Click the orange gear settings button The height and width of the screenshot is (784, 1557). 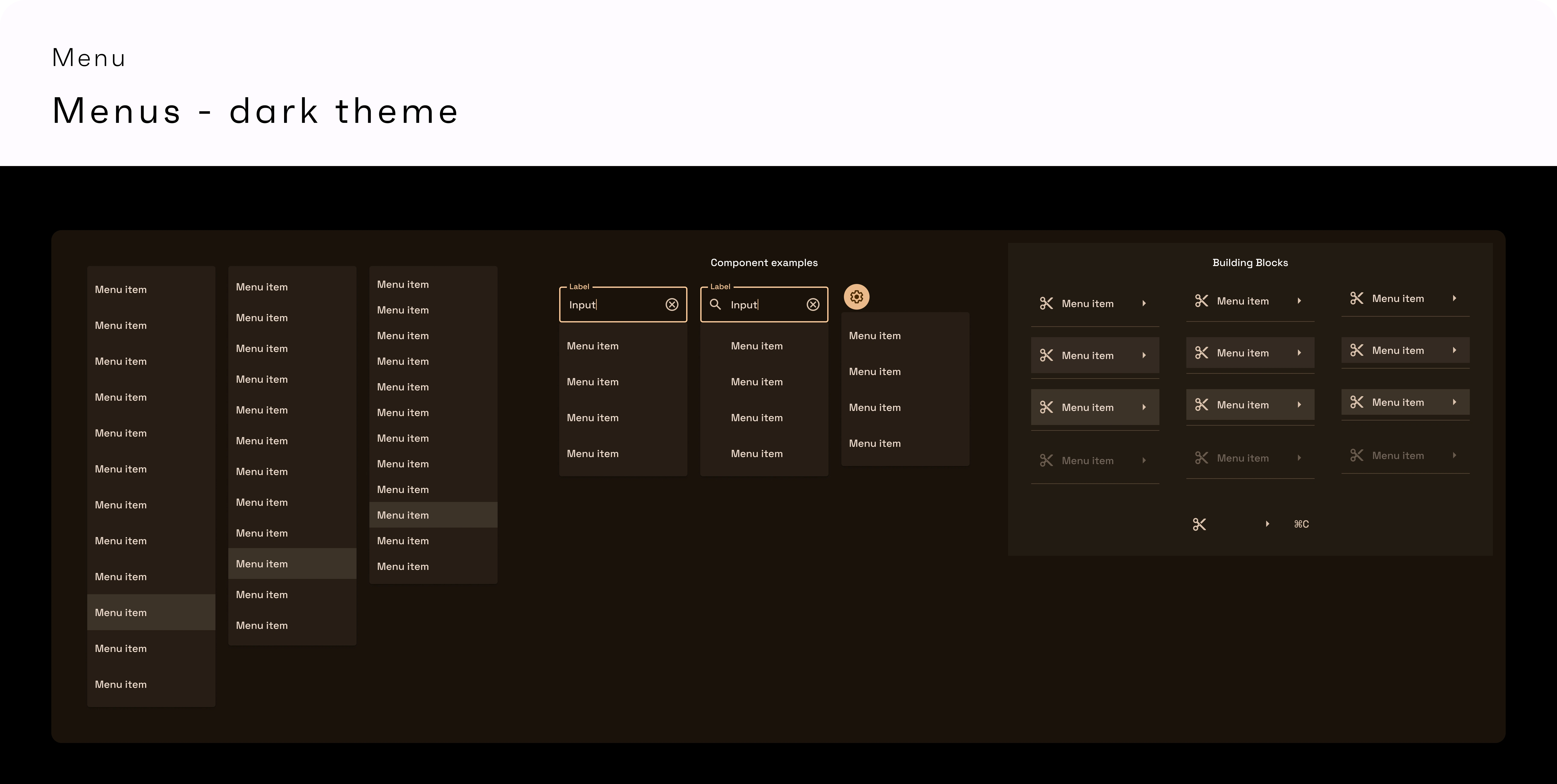tap(857, 297)
